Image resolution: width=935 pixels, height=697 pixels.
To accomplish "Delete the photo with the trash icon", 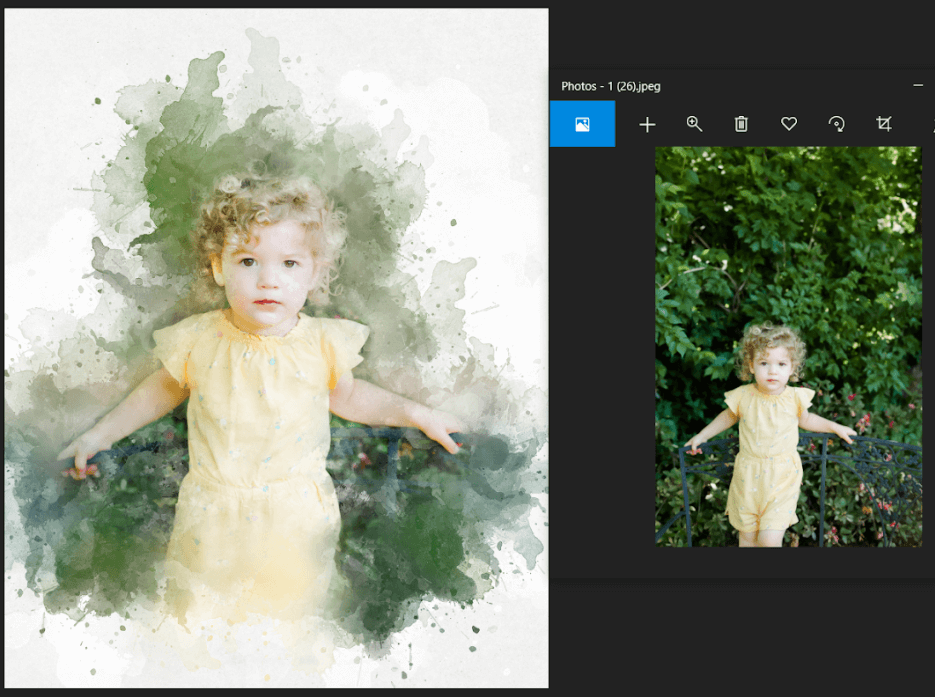I will pos(741,124).
